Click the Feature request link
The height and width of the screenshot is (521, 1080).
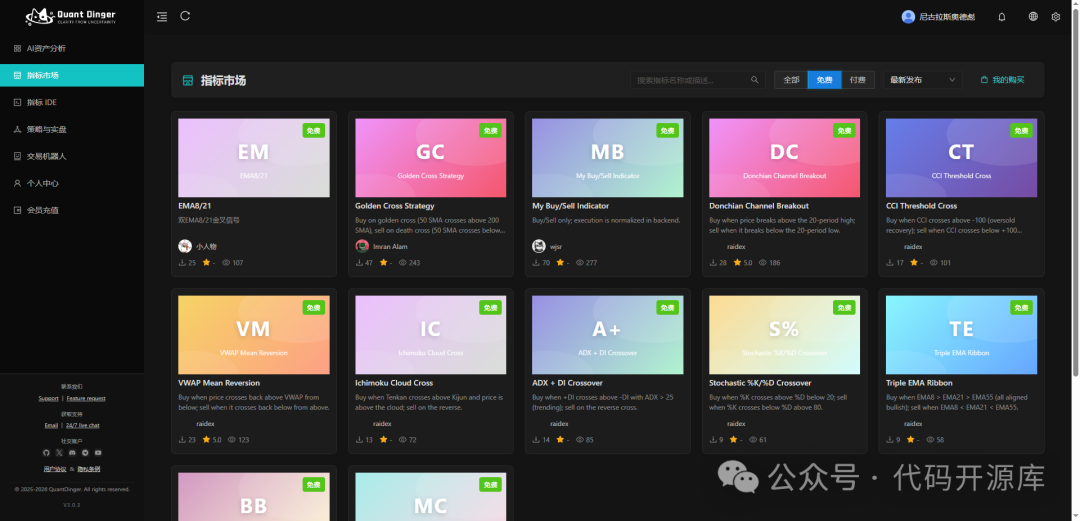click(86, 398)
